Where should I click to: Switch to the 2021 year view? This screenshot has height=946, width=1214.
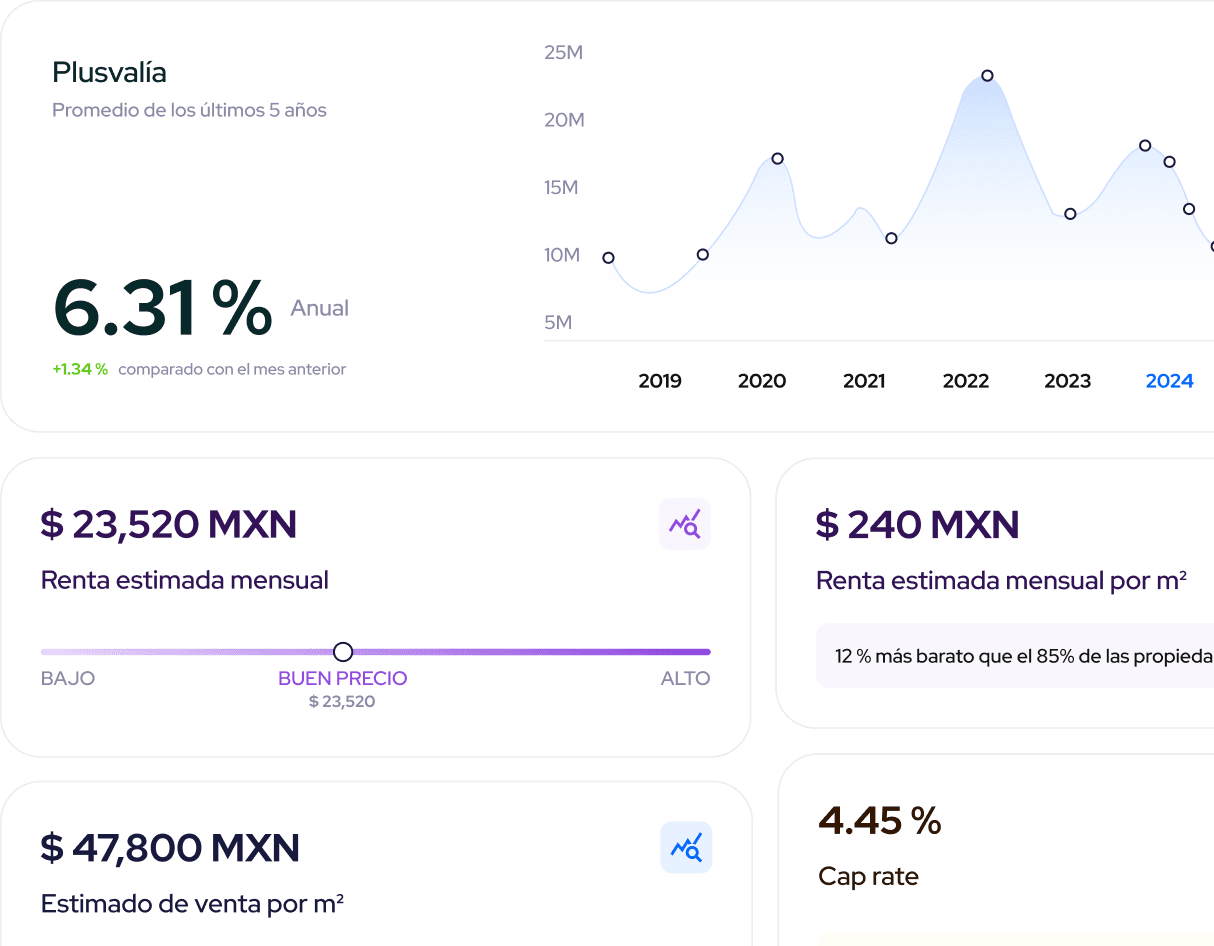coord(864,381)
